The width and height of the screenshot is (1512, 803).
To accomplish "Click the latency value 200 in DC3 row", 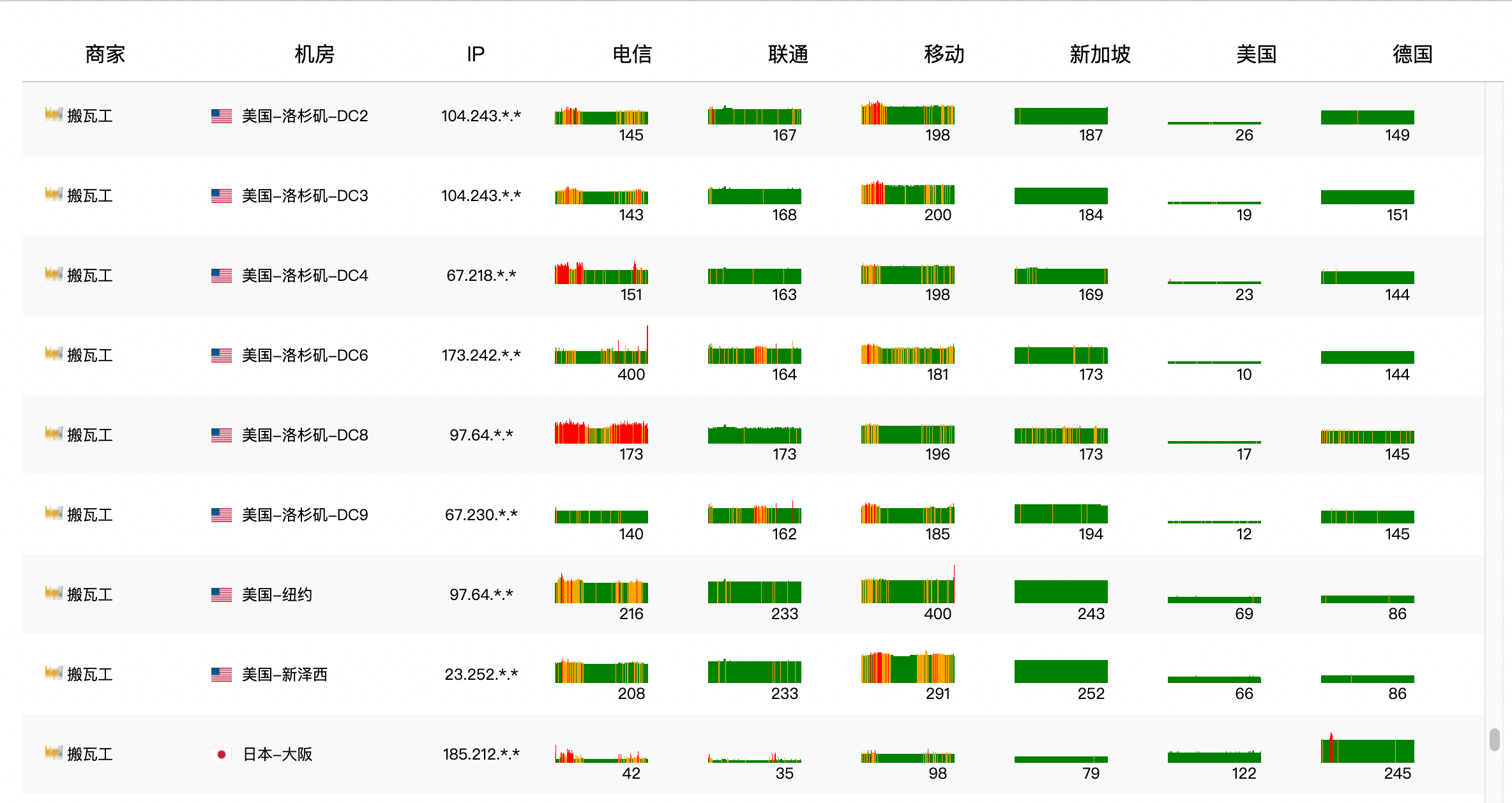I will (938, 215).
